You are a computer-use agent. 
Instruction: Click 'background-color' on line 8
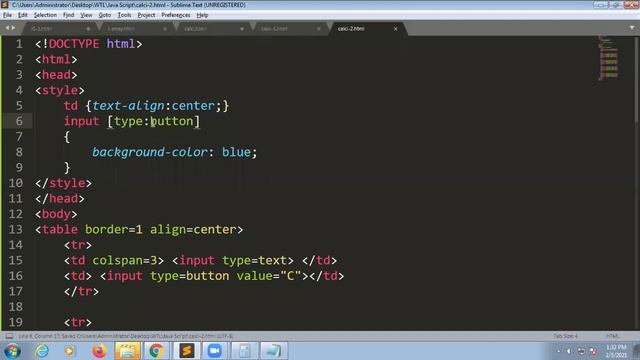coord(150,152)
